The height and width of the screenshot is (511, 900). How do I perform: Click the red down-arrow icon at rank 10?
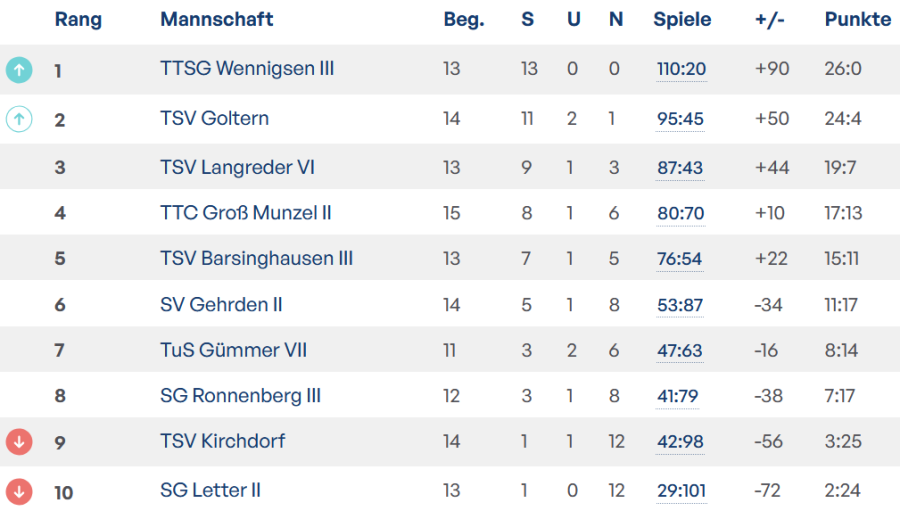point(19,491)
